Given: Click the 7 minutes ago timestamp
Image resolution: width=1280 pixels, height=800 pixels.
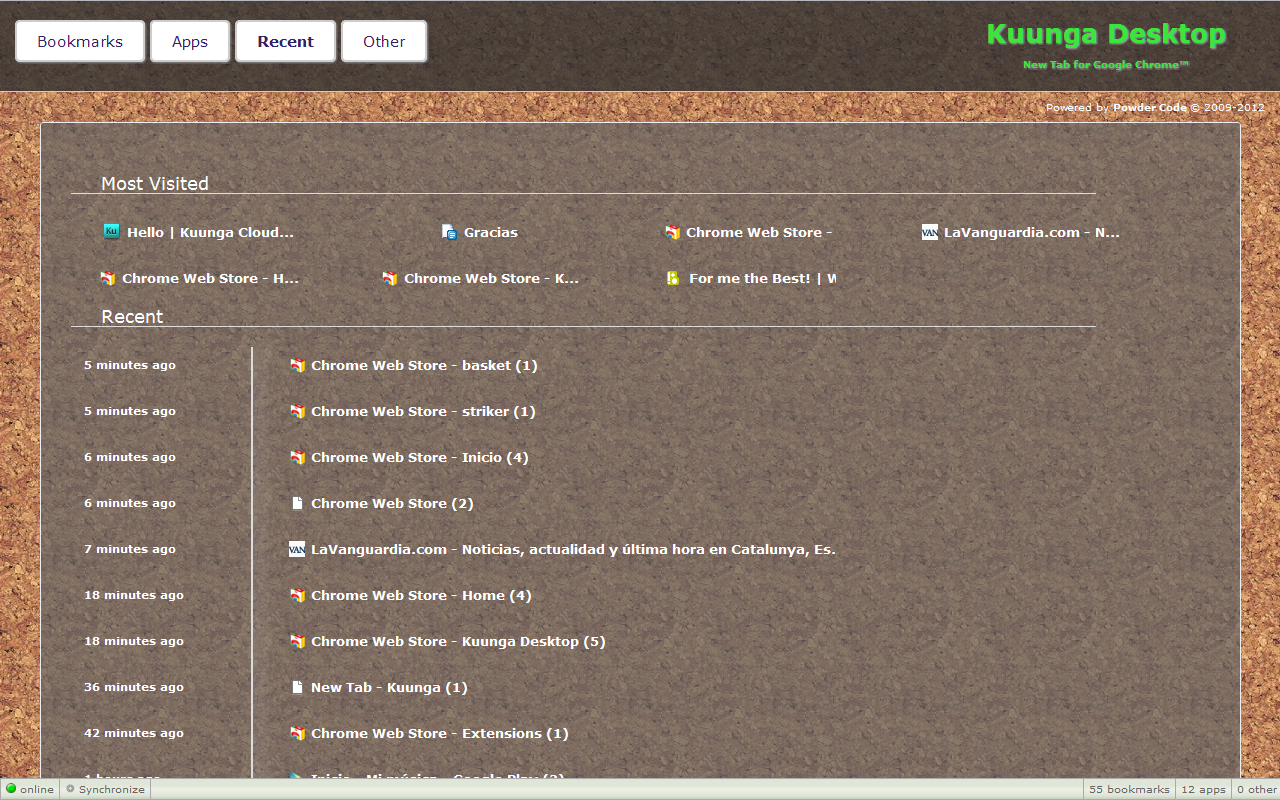Looking at the screenshot, I should (130, 549).
